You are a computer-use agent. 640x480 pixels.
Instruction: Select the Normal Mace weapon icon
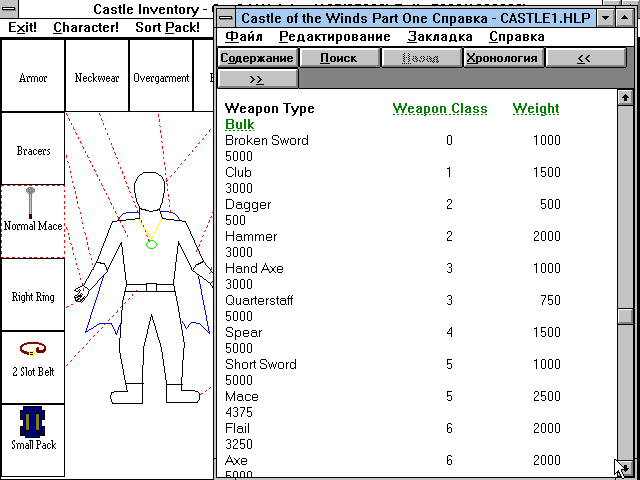click(31, 202)
